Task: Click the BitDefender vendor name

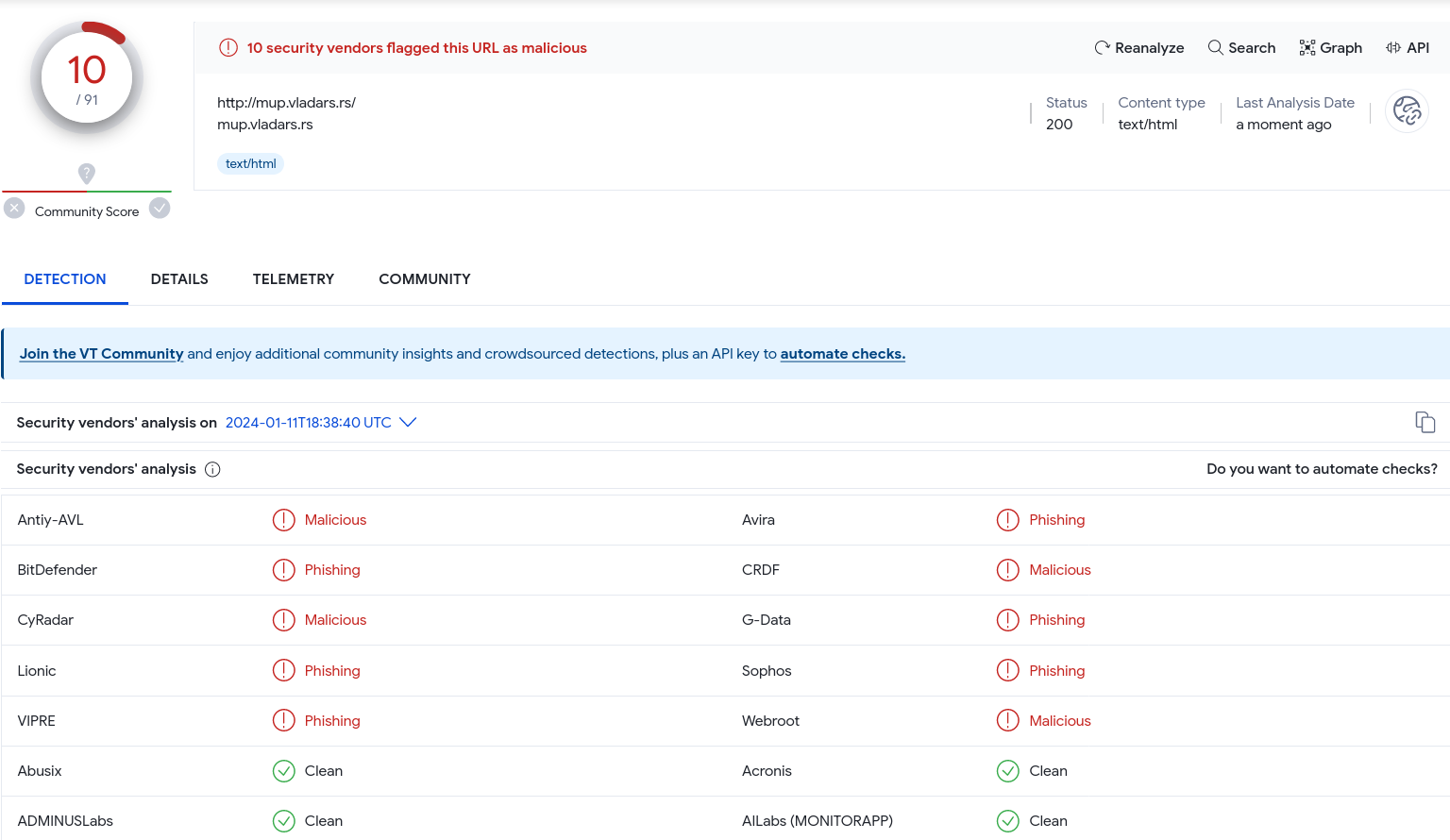Action: click(x=58, y=570)
